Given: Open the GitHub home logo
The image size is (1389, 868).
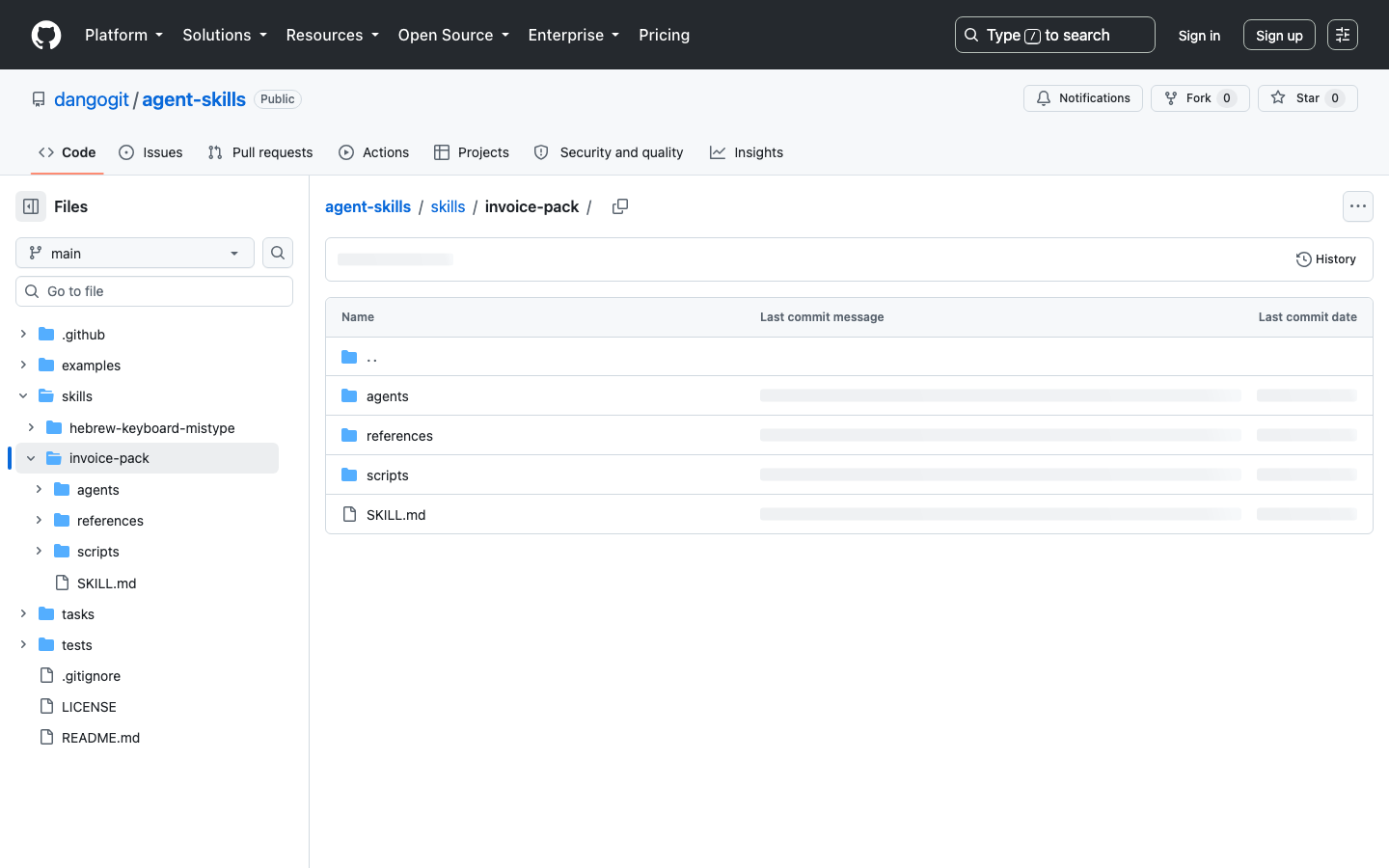Looking at the screenshot, I should click(x=46, y=35).
